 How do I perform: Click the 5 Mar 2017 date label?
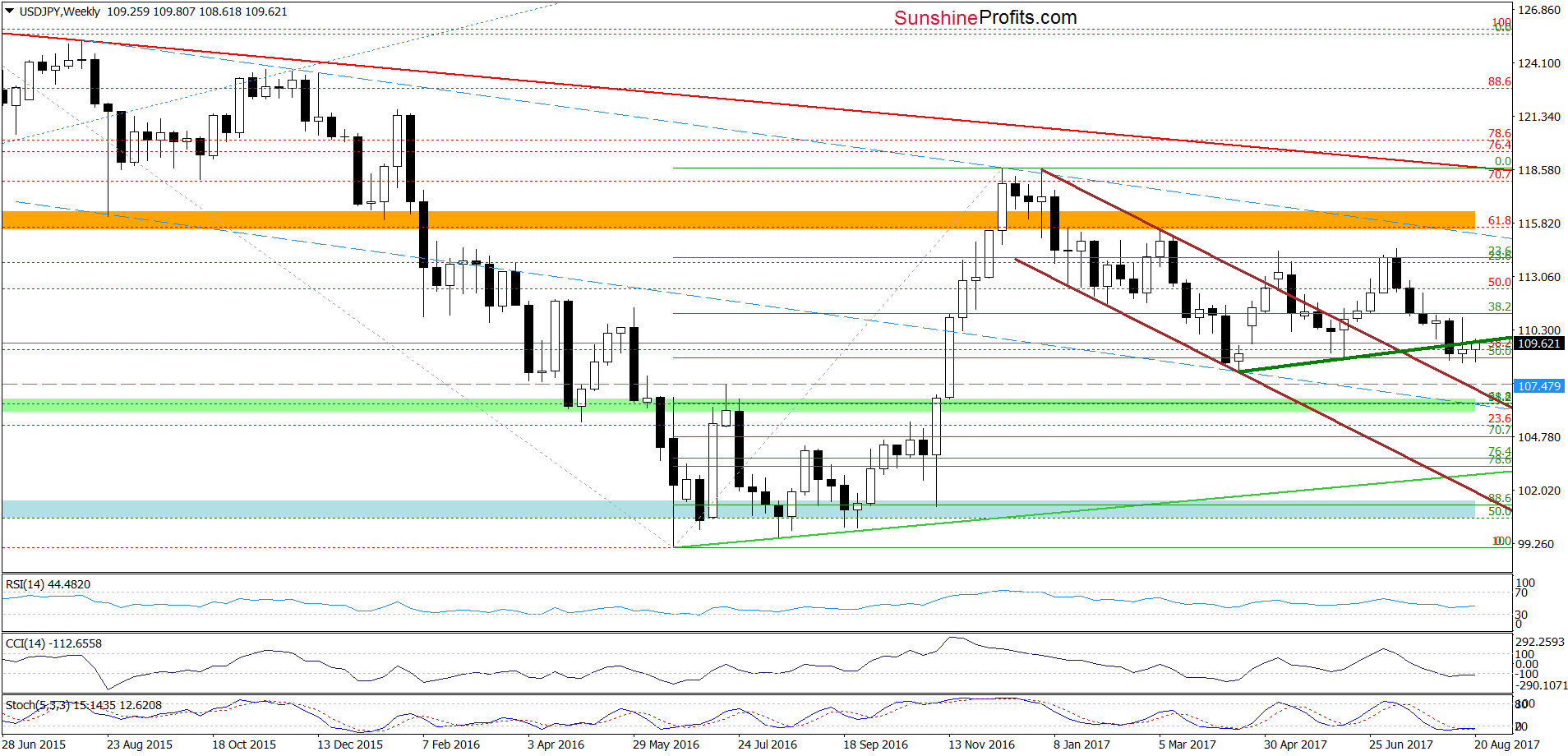(1188, 744)
